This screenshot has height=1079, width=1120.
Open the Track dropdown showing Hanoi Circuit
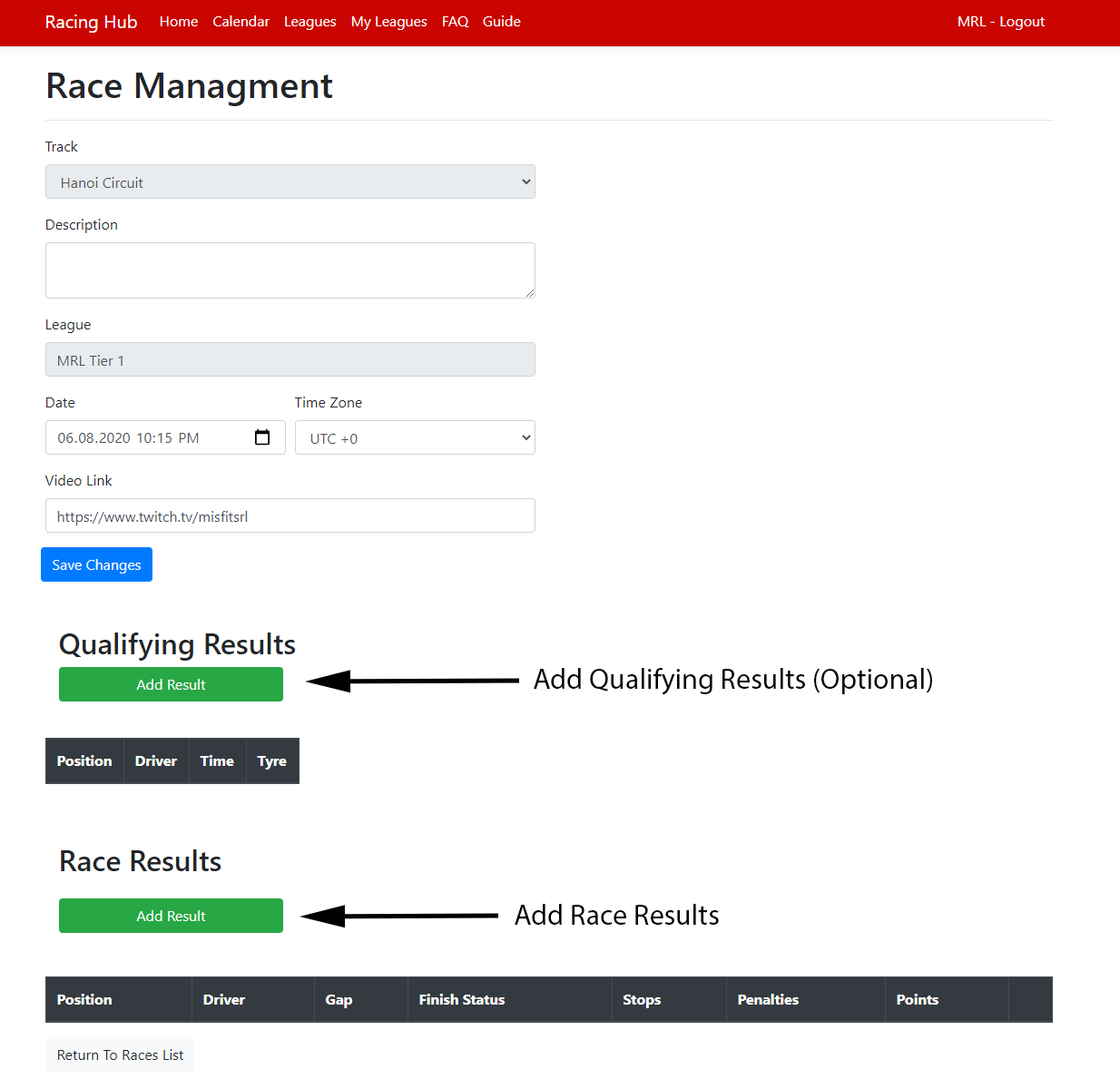pos(290,181)
